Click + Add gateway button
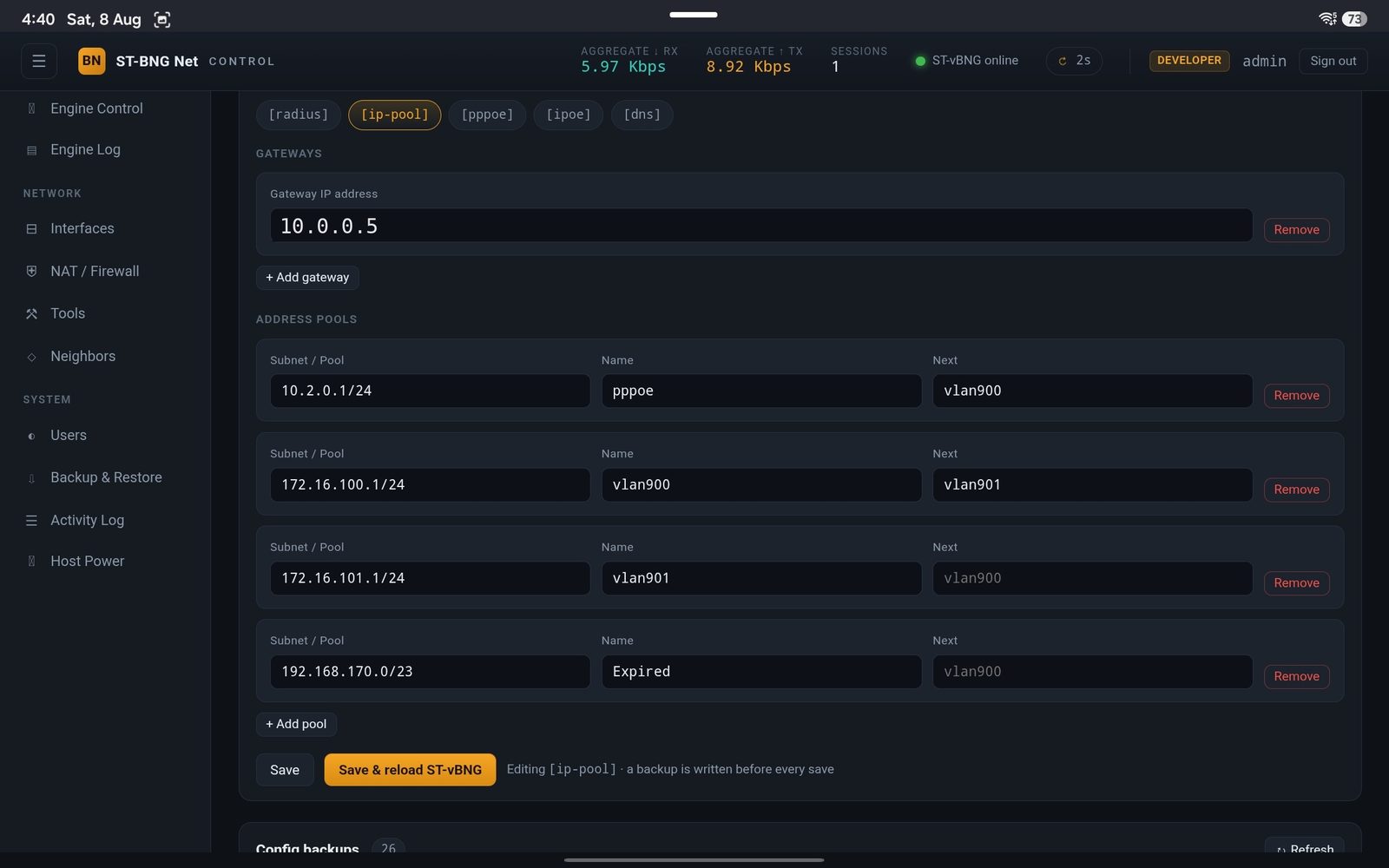This screenshot has height=868, width=1389. [x=307, y=278]
